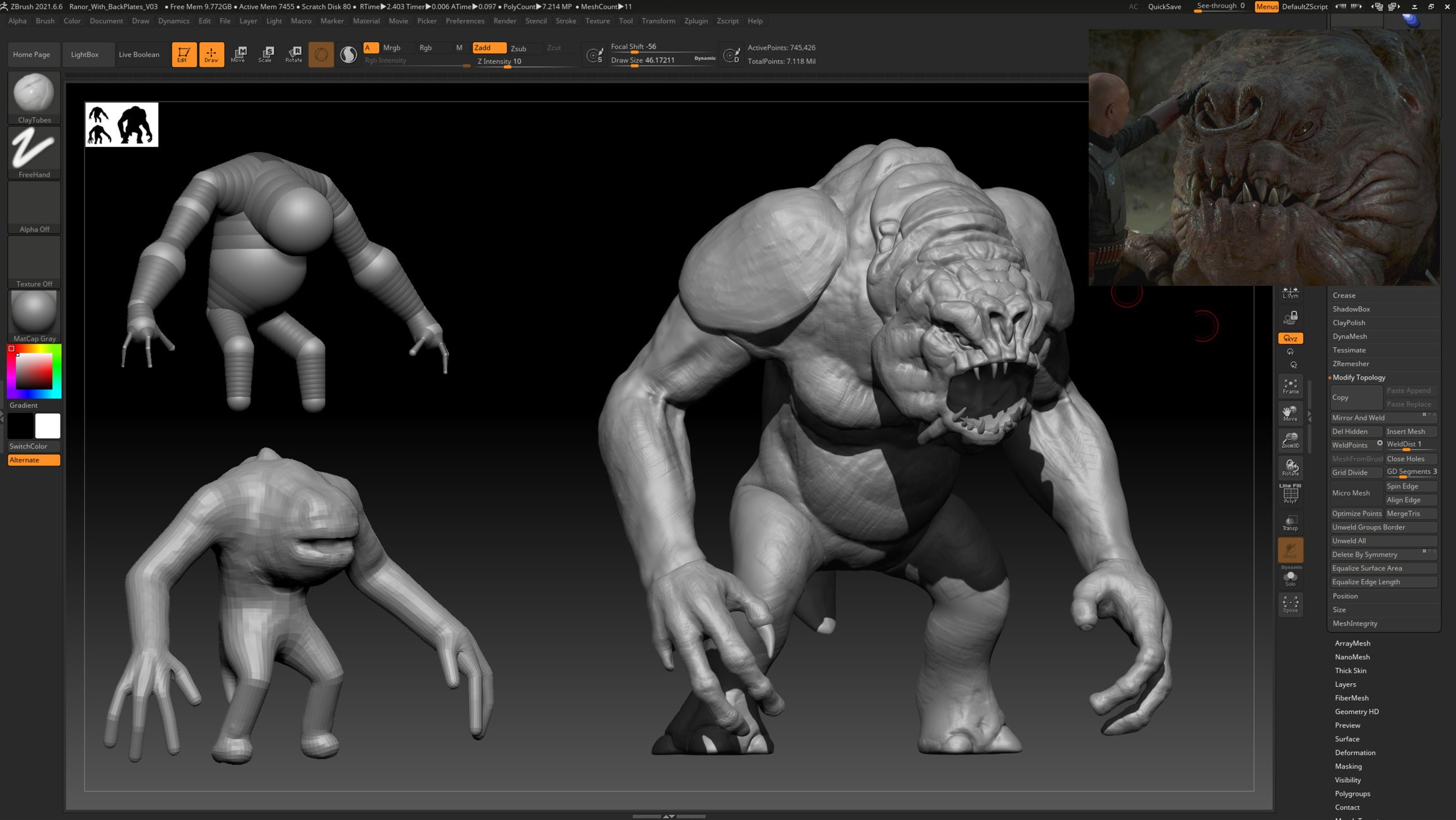Click Frame view icon

[1291, 386]
